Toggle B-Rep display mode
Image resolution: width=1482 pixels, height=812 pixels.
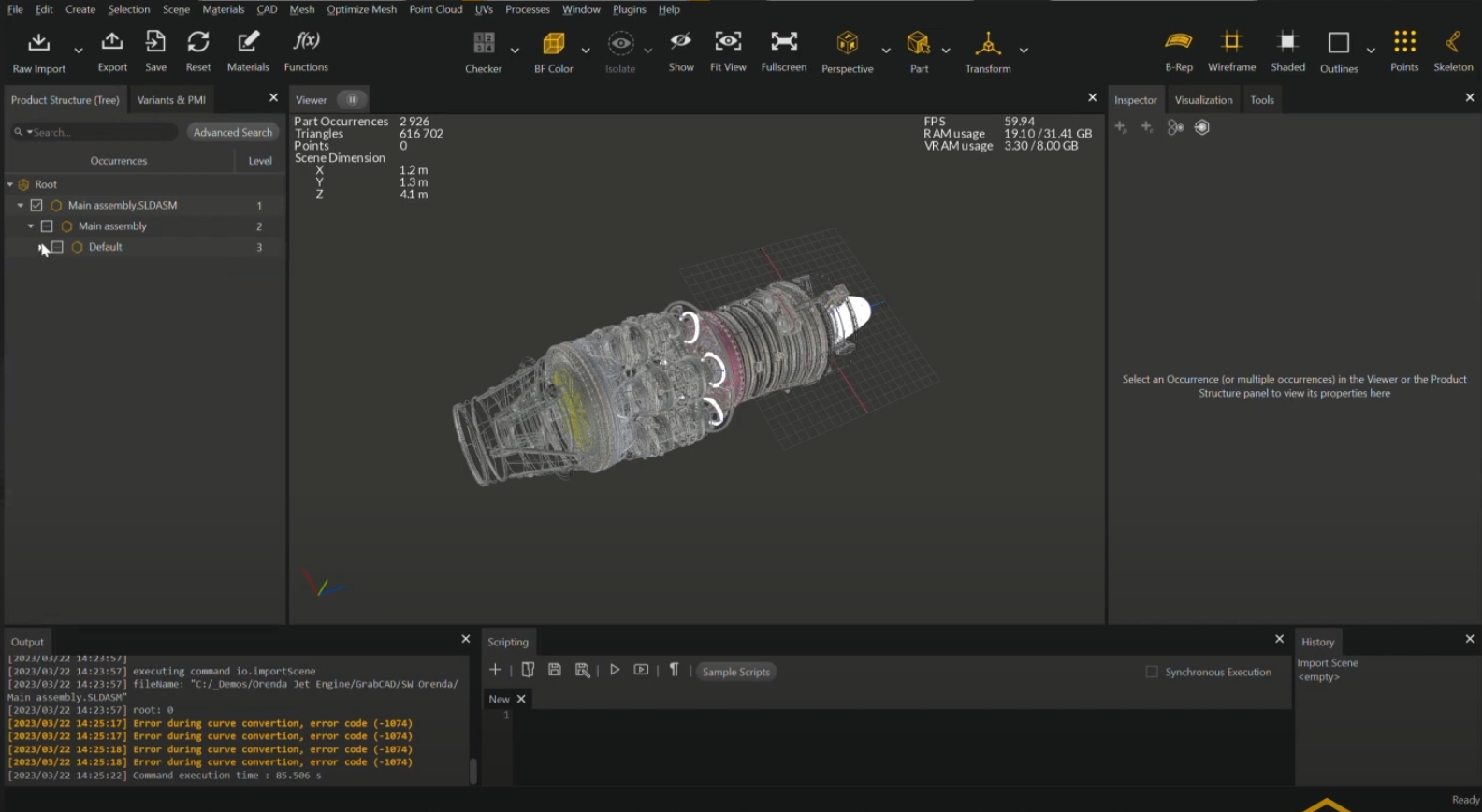(x=1179, y=41)
